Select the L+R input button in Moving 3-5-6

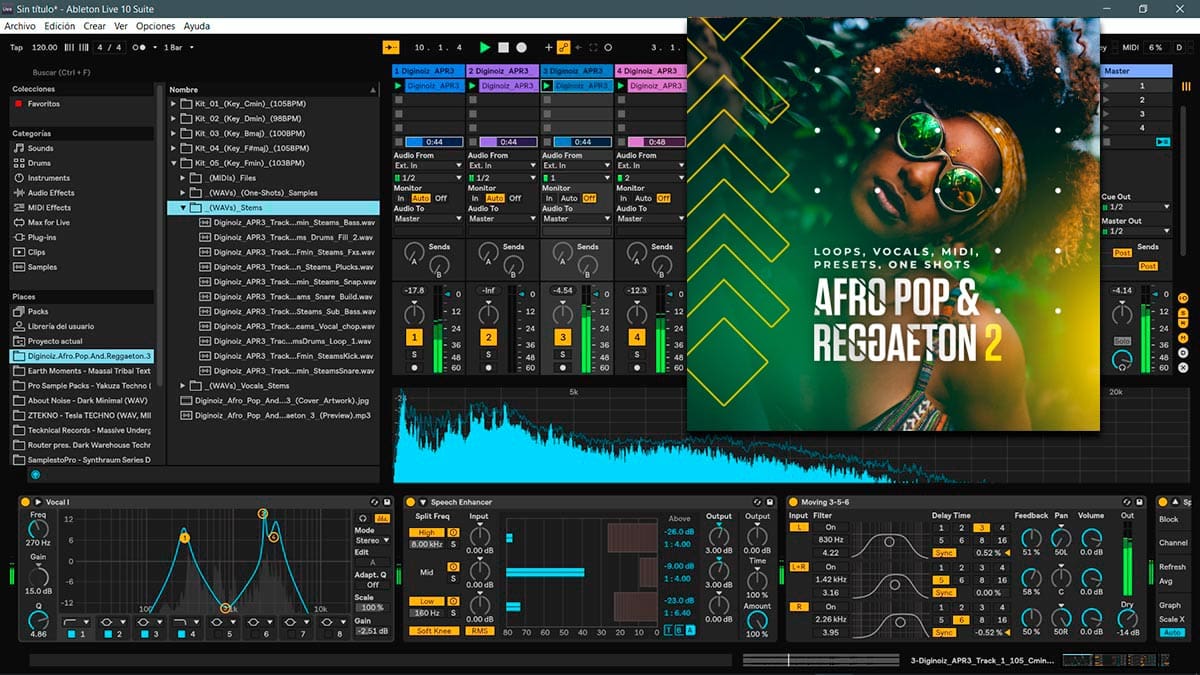pyautogui.click(x=798, y=566)
